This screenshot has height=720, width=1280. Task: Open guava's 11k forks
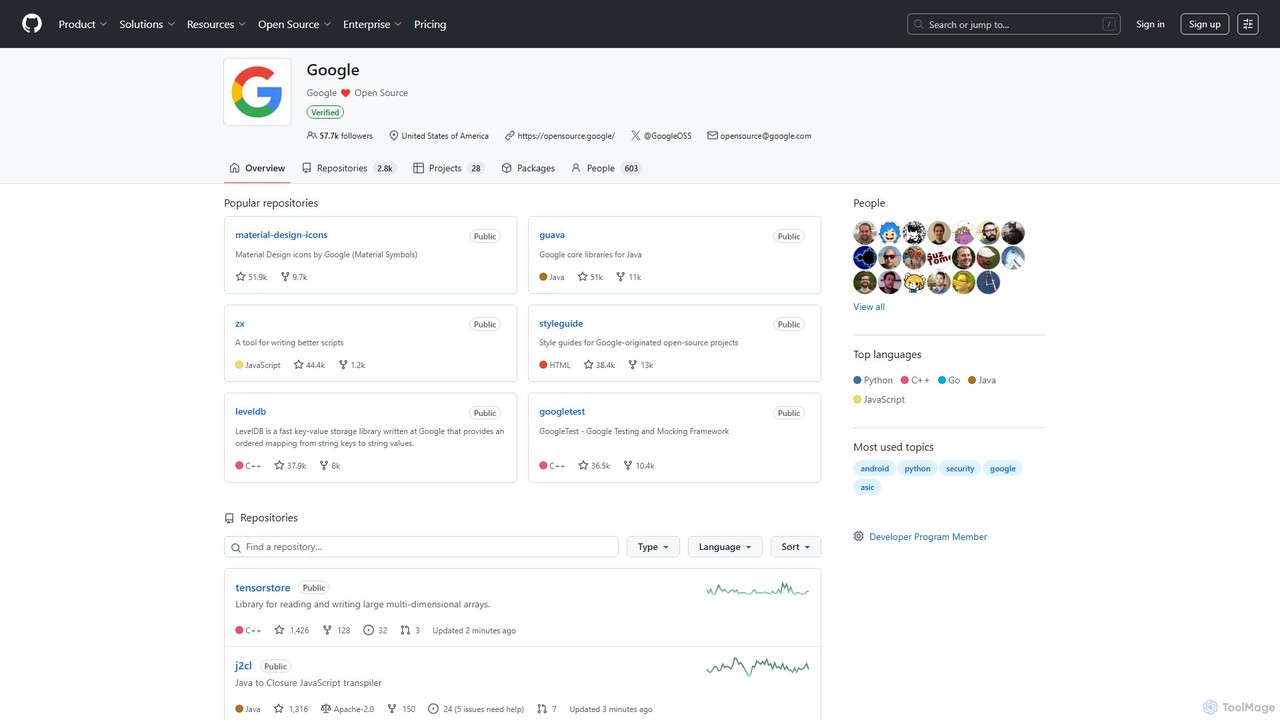(x=628, y=277)
